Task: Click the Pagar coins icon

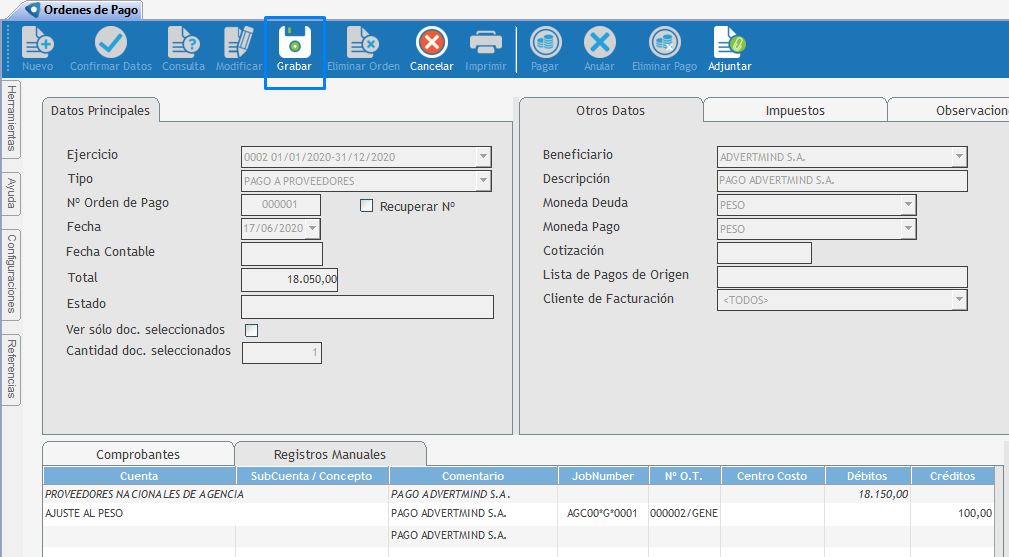Action: pyautogui.click(x=544, y=43)
